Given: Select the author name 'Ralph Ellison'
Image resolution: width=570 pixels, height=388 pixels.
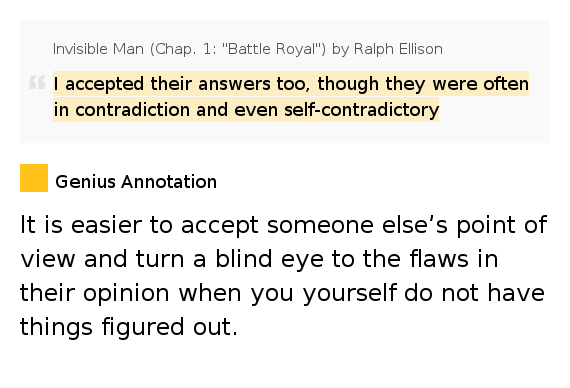Looking at the screenshot, I should click(398, 49).
